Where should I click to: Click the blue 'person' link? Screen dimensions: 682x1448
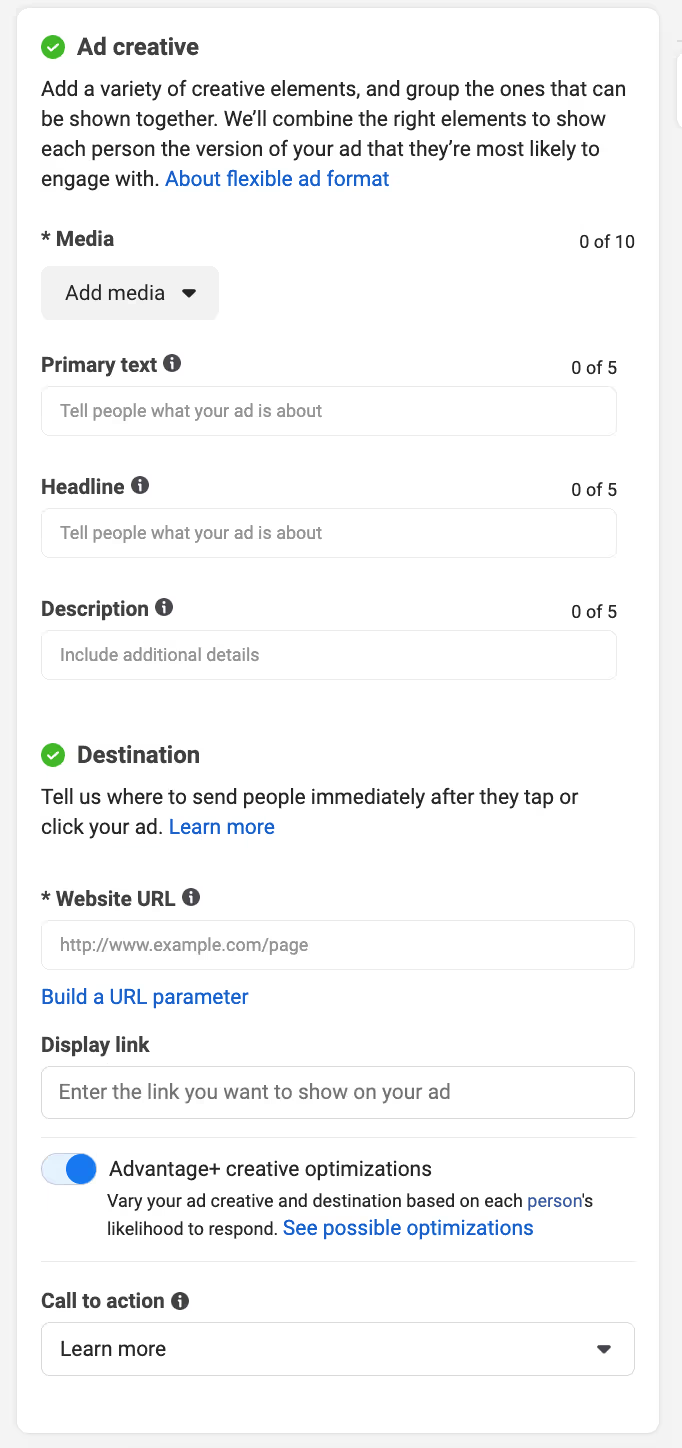coord(553,1201)
